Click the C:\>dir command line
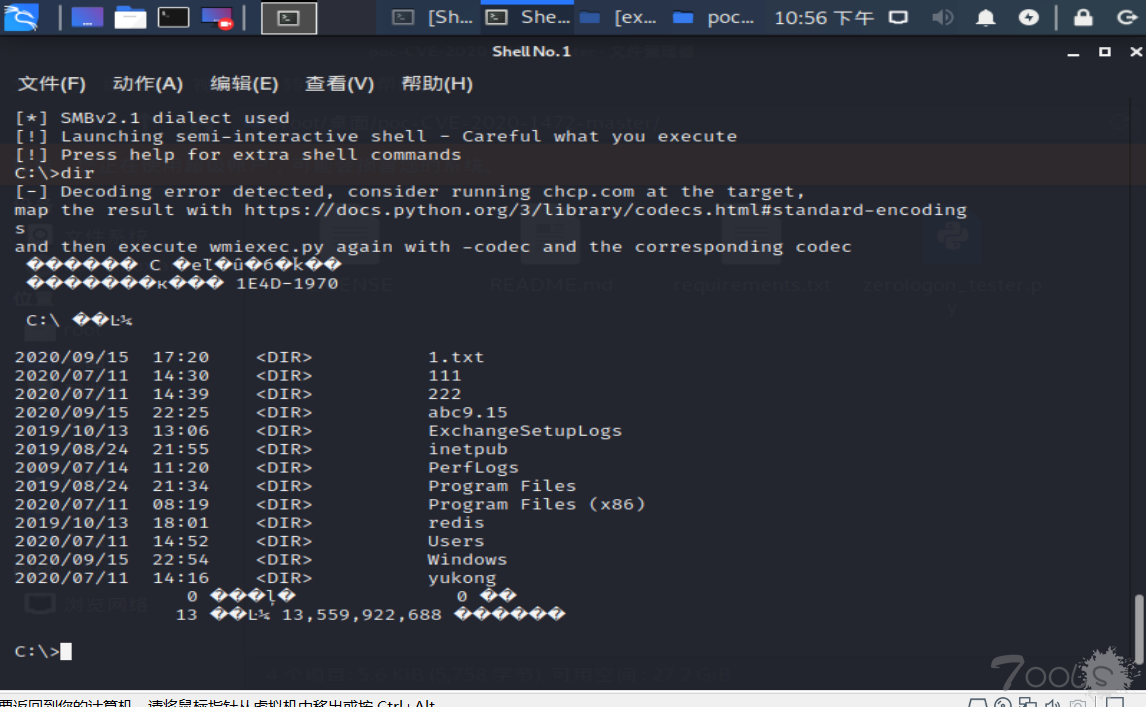Viewport: 1146px width, 707px height. coord(54,173)
